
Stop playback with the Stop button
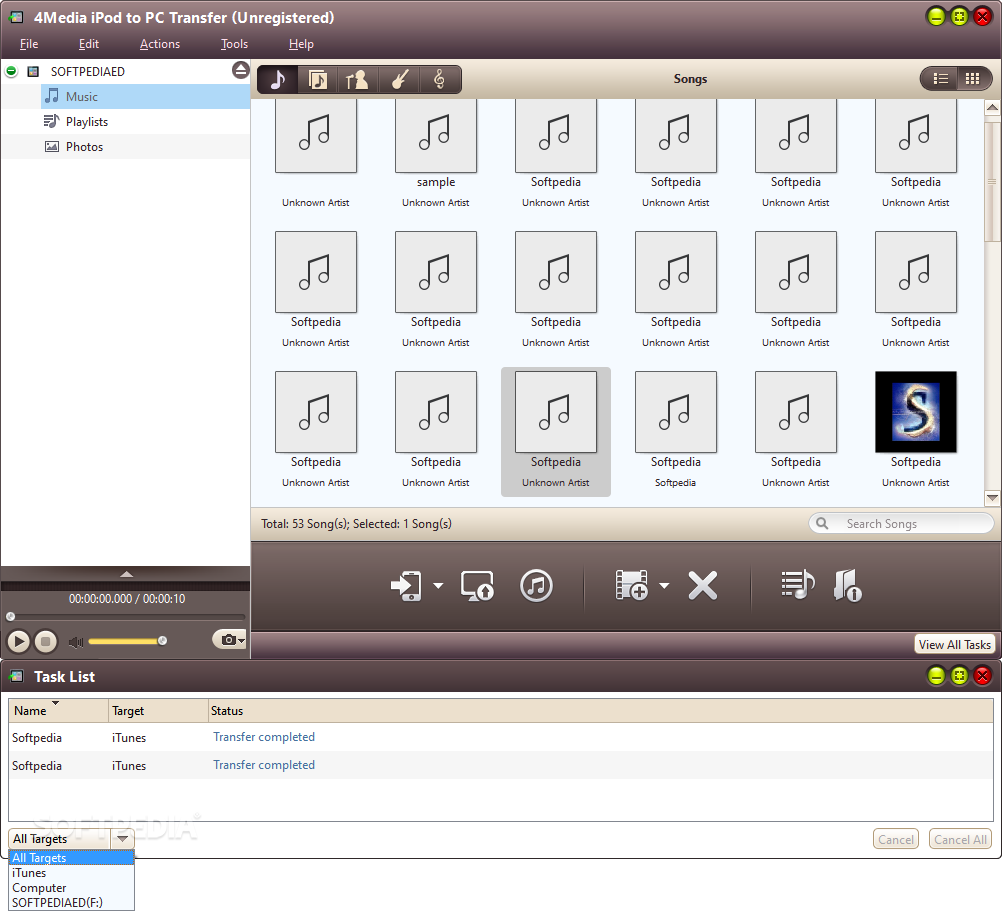45,641
